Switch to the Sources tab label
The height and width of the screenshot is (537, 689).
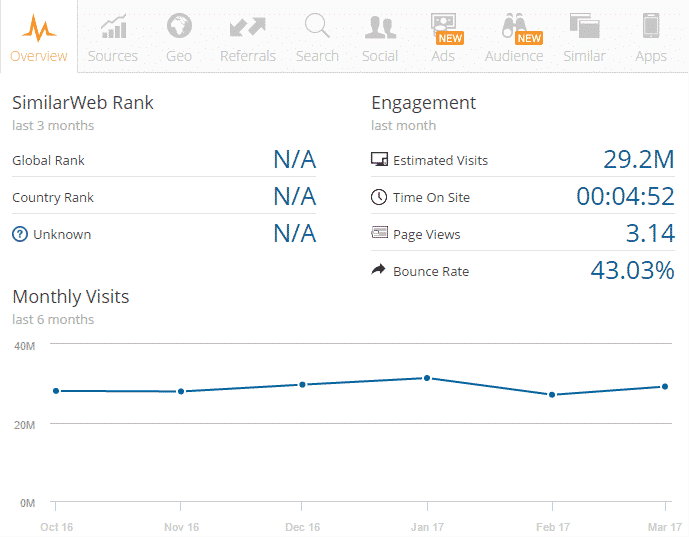click(x=113, y=56)
